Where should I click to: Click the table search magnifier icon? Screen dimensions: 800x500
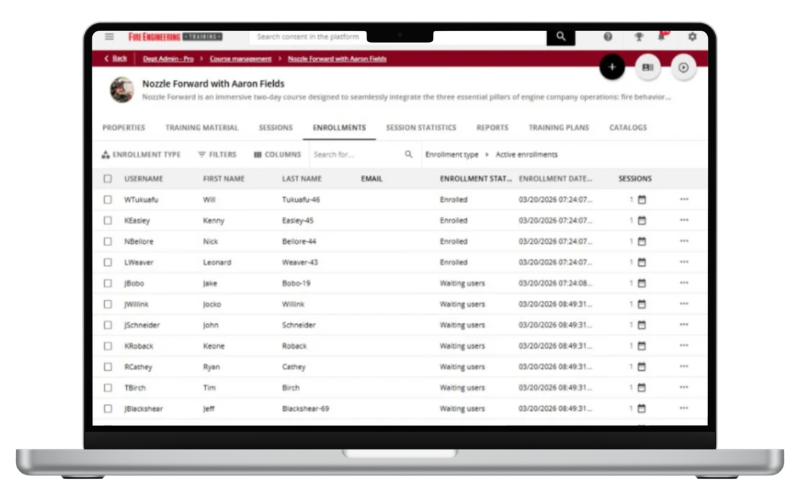click(x=409, y=154)
